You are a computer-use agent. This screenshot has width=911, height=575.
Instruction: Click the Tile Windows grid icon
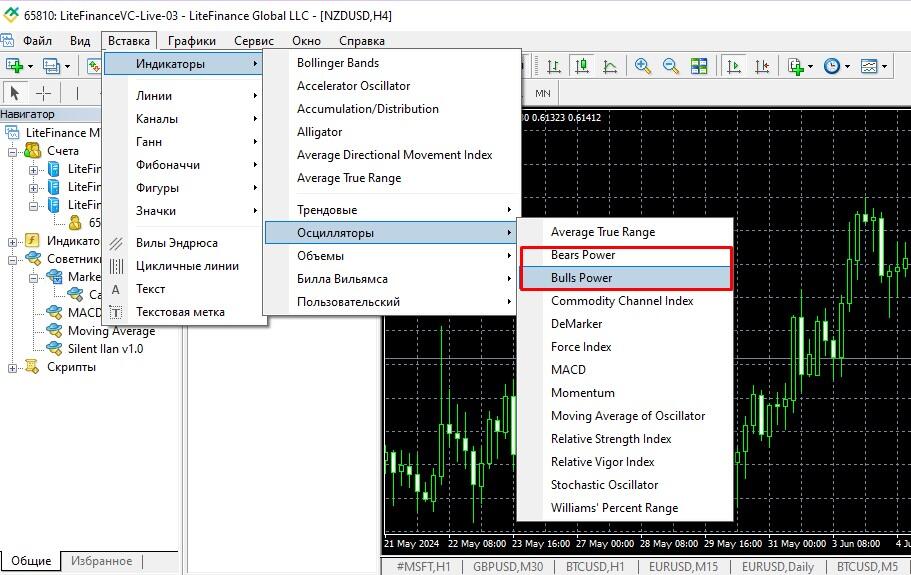click(x=699, y=66)
